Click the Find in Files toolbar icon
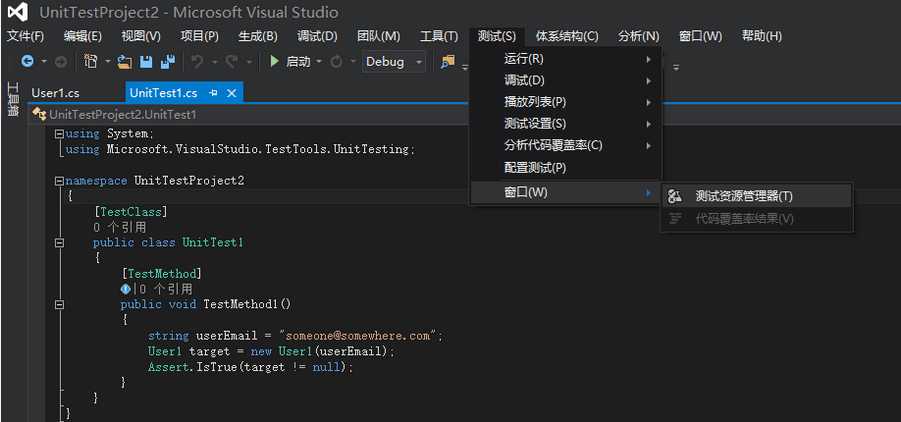901x422 pixels. (x=448, y=62)
